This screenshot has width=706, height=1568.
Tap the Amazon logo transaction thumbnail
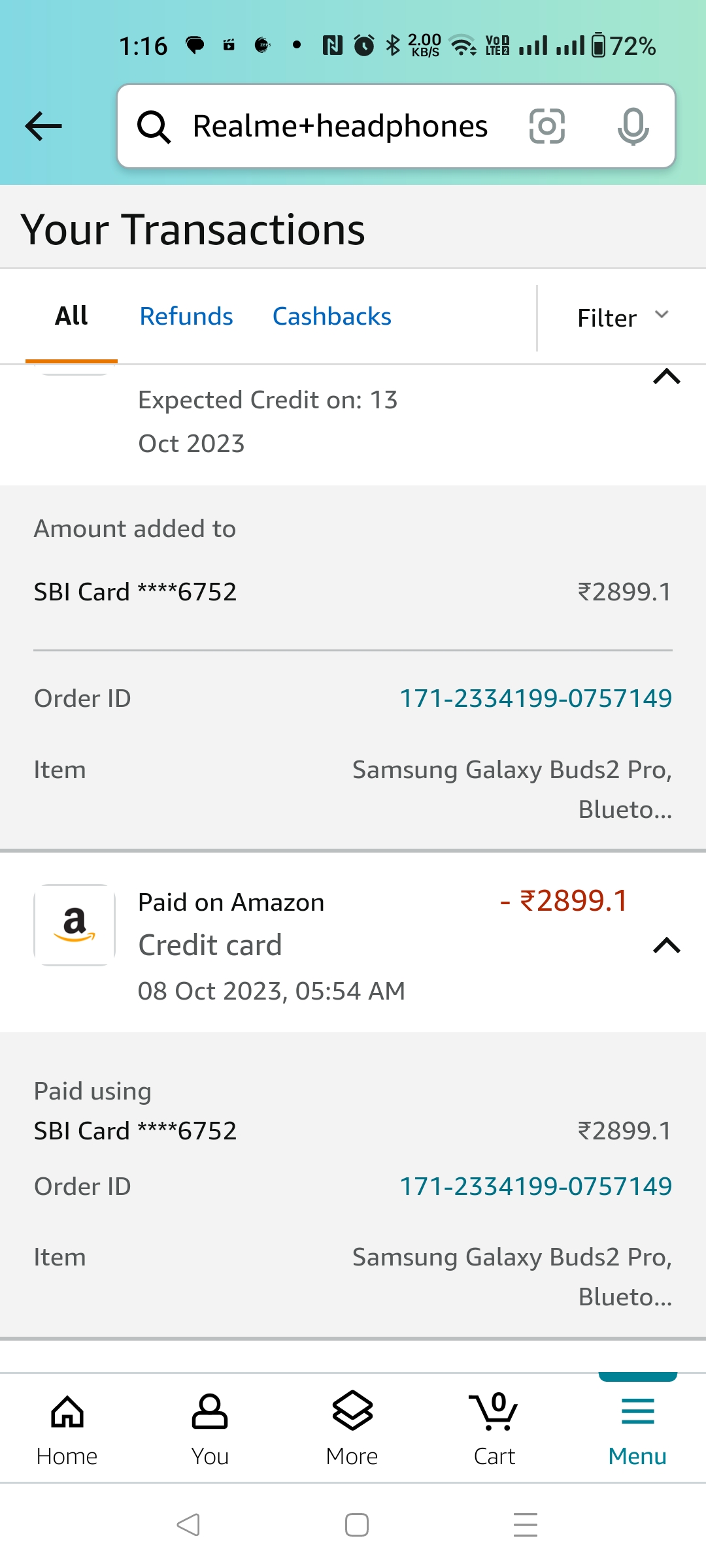(x=75, y=925)
